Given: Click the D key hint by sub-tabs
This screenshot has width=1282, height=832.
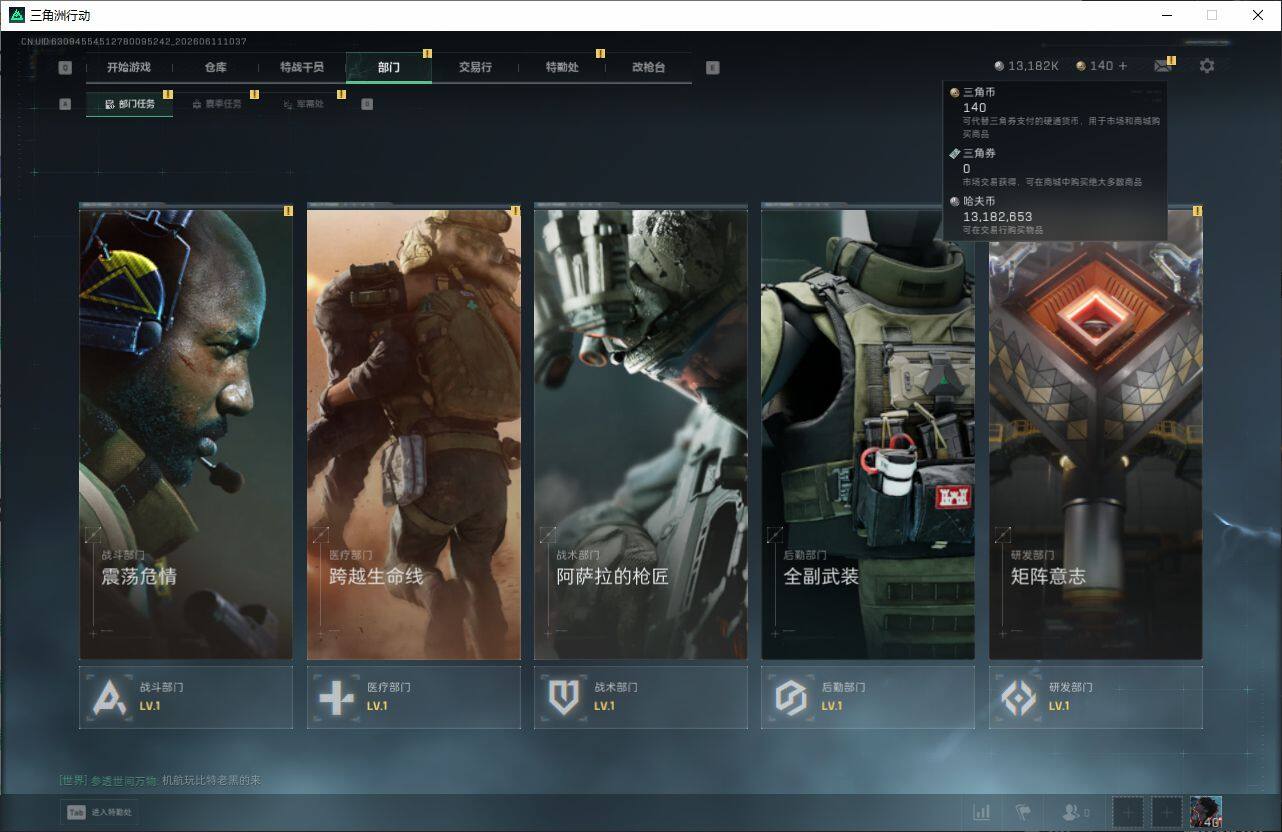Looking at the screenshot, I should click(x=367, y=104).
